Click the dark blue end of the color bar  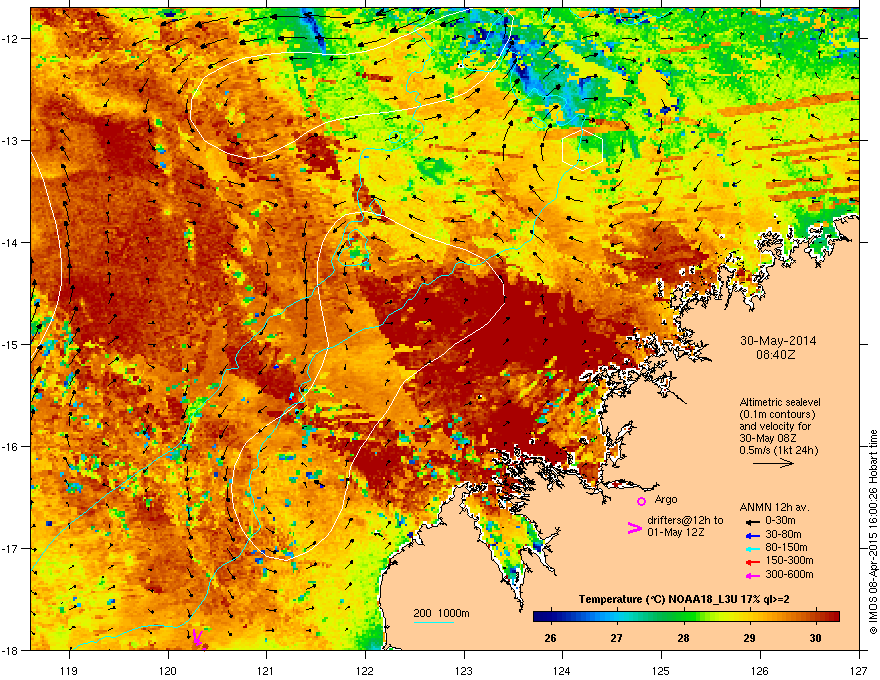click(x=539, y=617)
